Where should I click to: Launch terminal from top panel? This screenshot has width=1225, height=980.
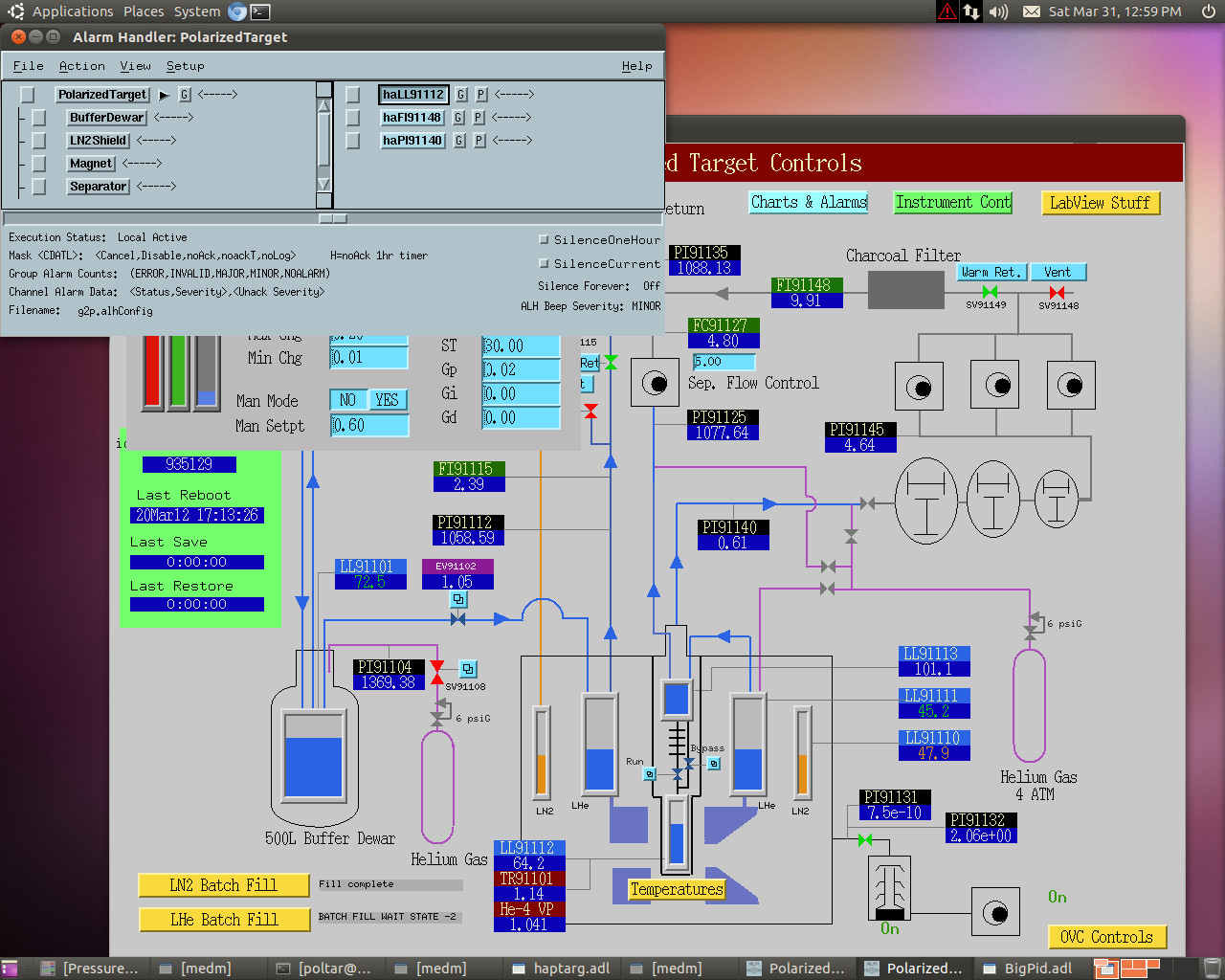point(259,11)
